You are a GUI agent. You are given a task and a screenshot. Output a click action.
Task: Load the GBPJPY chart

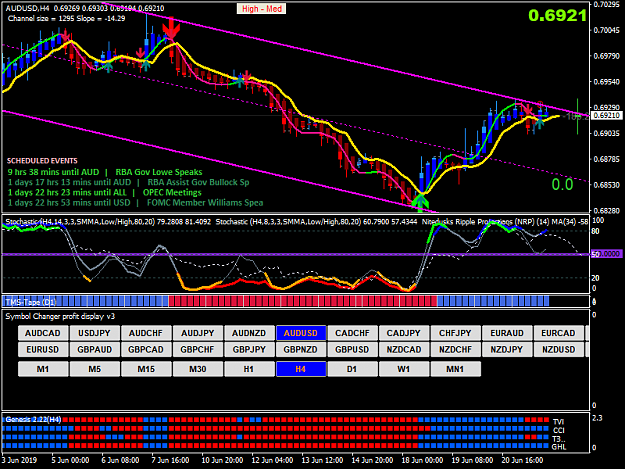(x=249, y=350)
